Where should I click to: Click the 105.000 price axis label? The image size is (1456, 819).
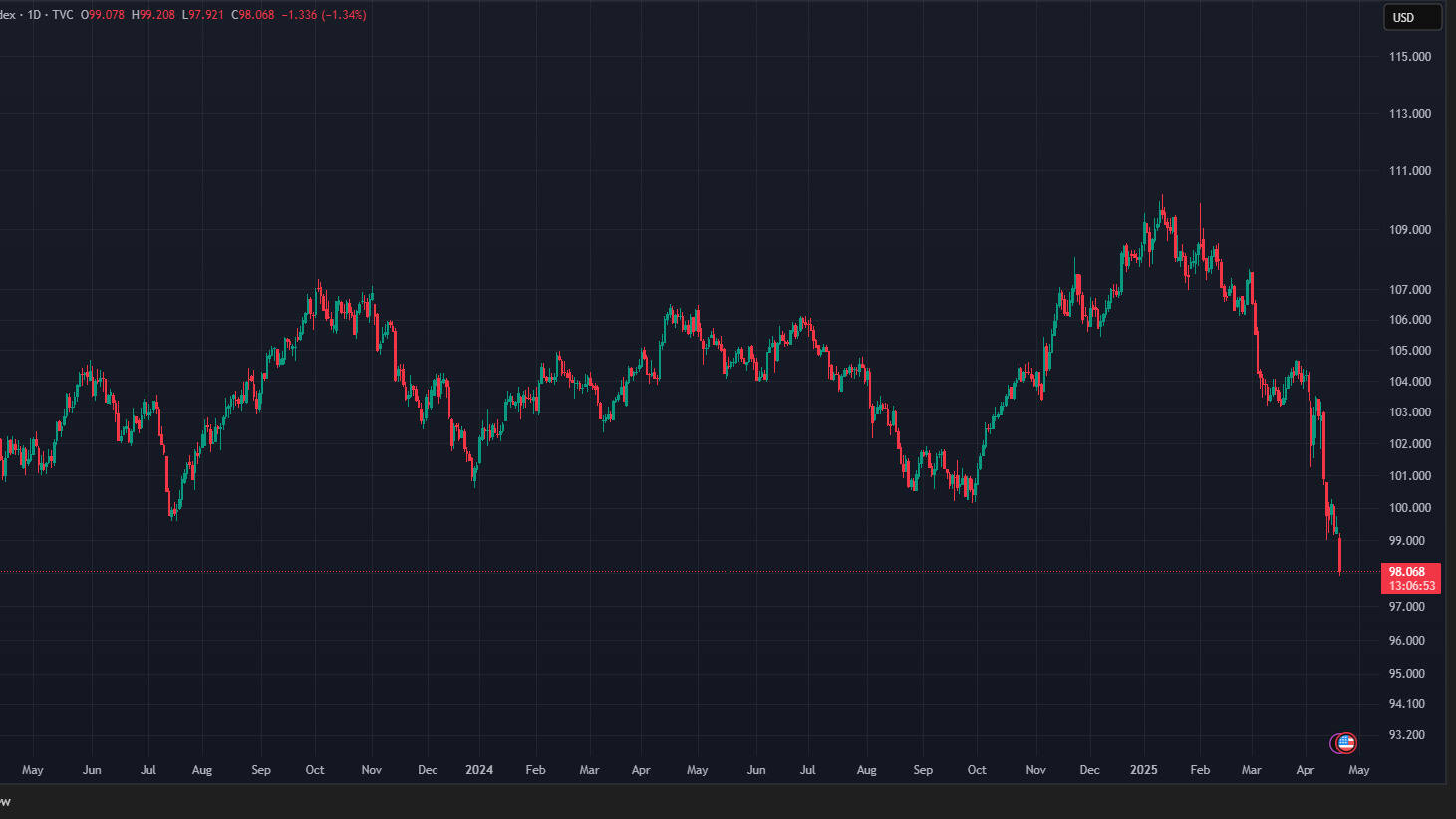(x=1410, y=351)
